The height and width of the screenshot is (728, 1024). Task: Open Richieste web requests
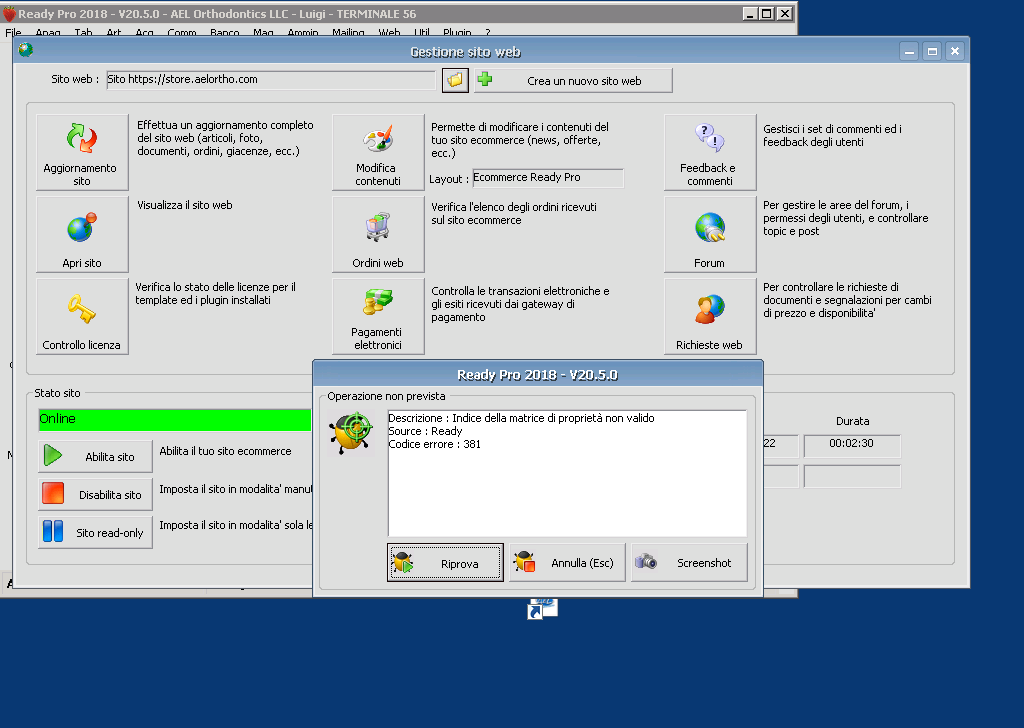[x=710, y=317]
